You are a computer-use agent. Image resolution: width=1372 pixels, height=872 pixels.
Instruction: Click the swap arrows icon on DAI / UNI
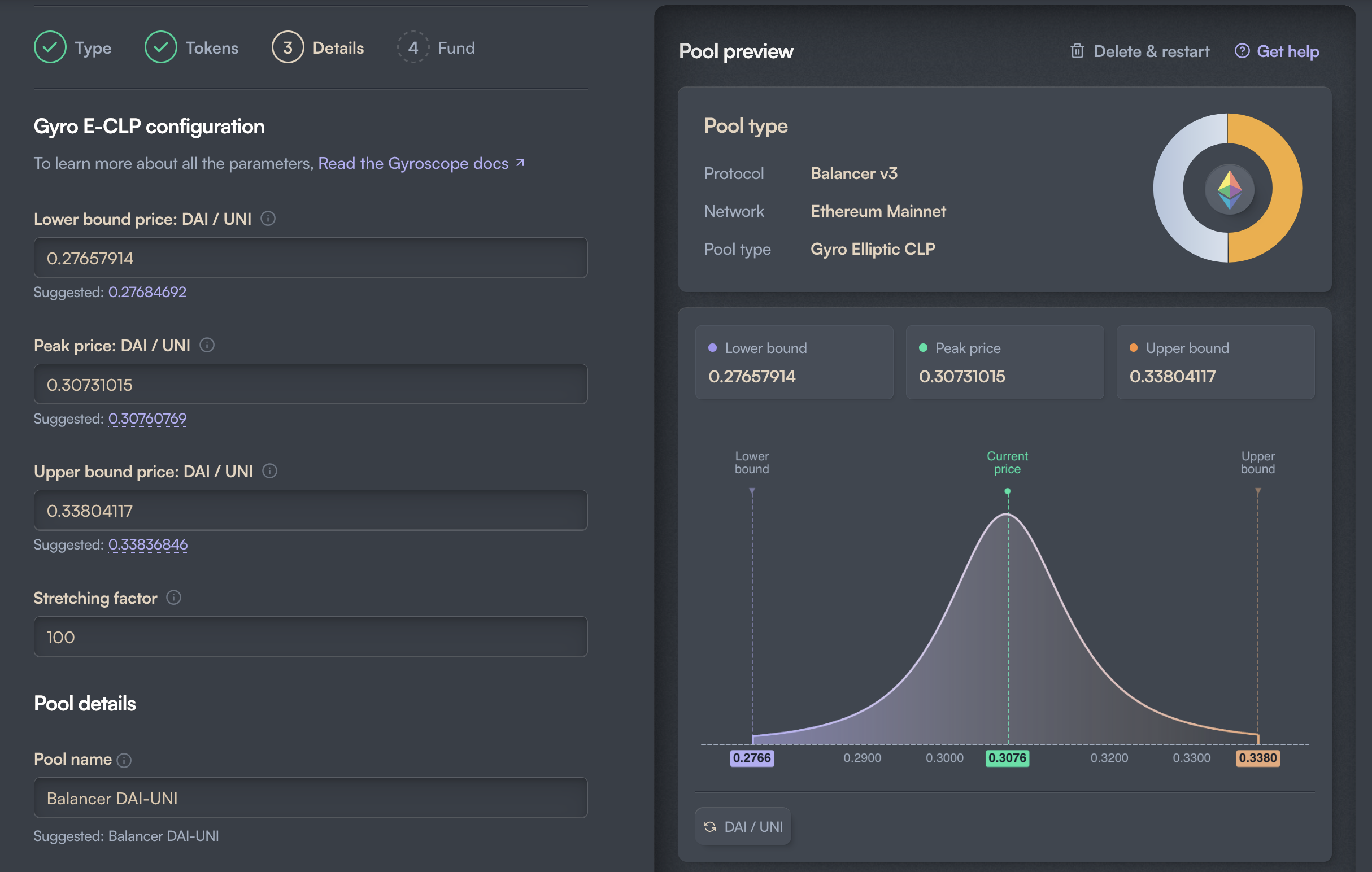coord(710,826)
